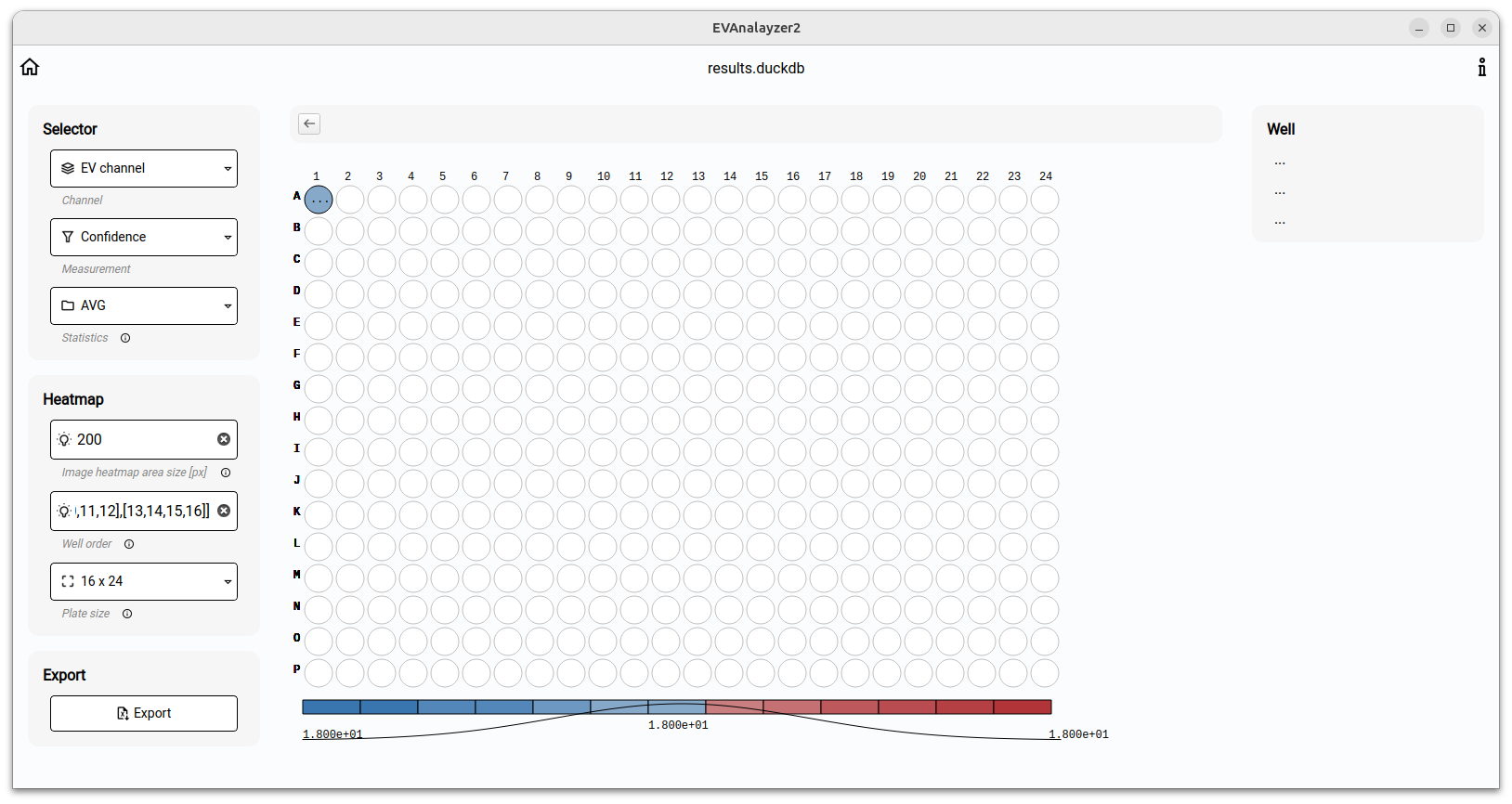This screenshot has height=804, width=1512.
Task: Click the Well panel heading
Action: tap(1281, 129)
